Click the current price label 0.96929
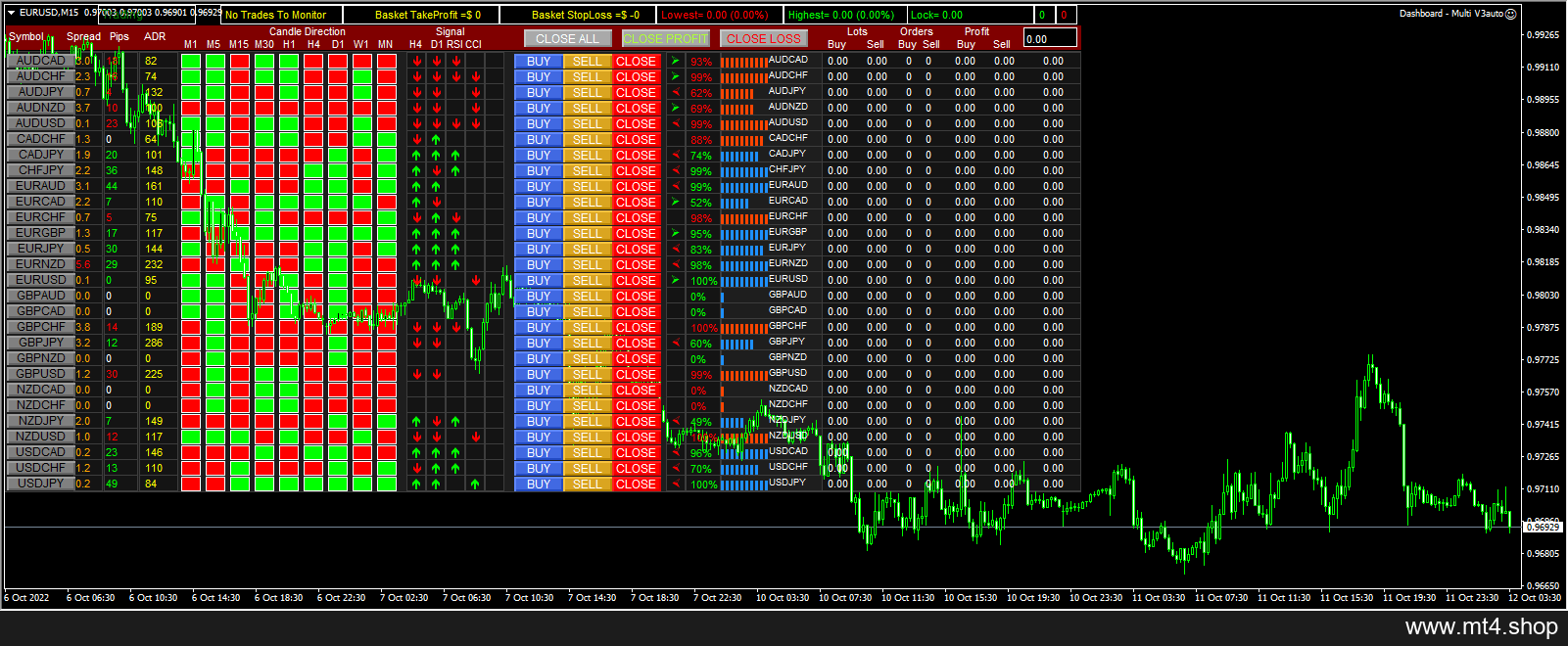 (1544, 527)
